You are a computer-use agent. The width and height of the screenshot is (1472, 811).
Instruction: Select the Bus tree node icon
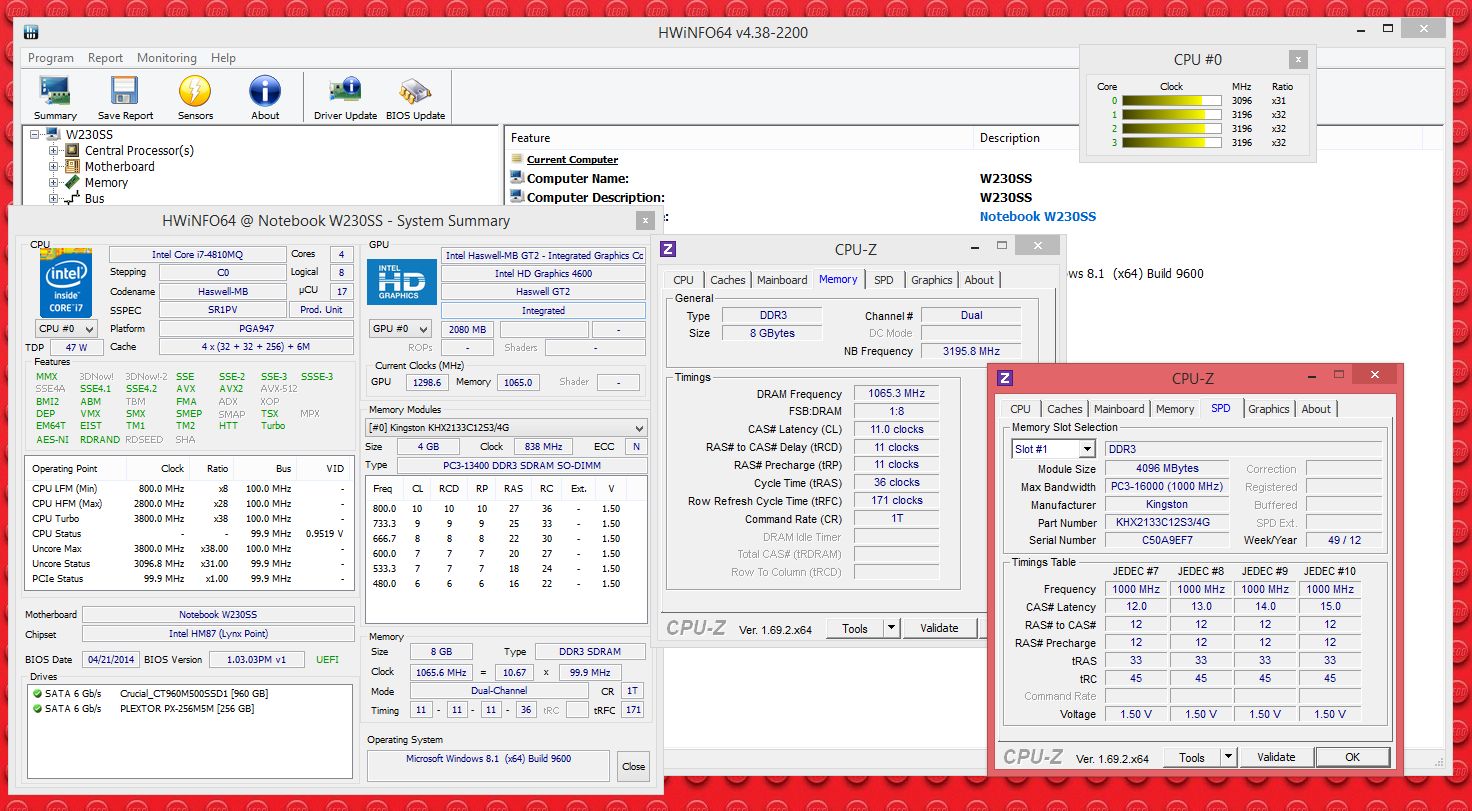pos(73,199)
